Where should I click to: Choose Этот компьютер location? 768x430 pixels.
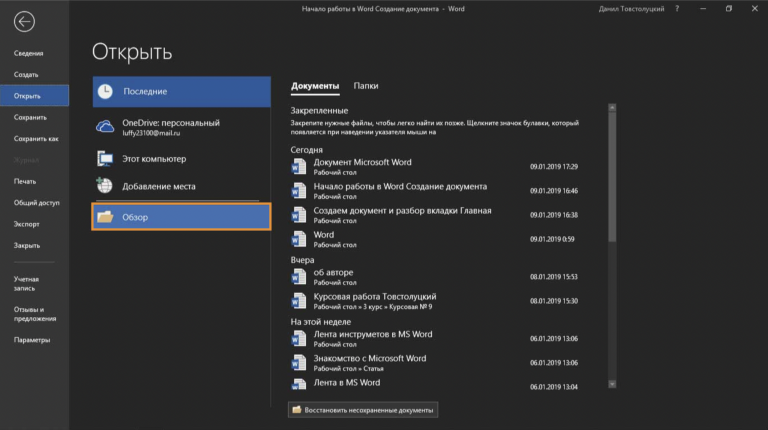(x=182, y=159)
